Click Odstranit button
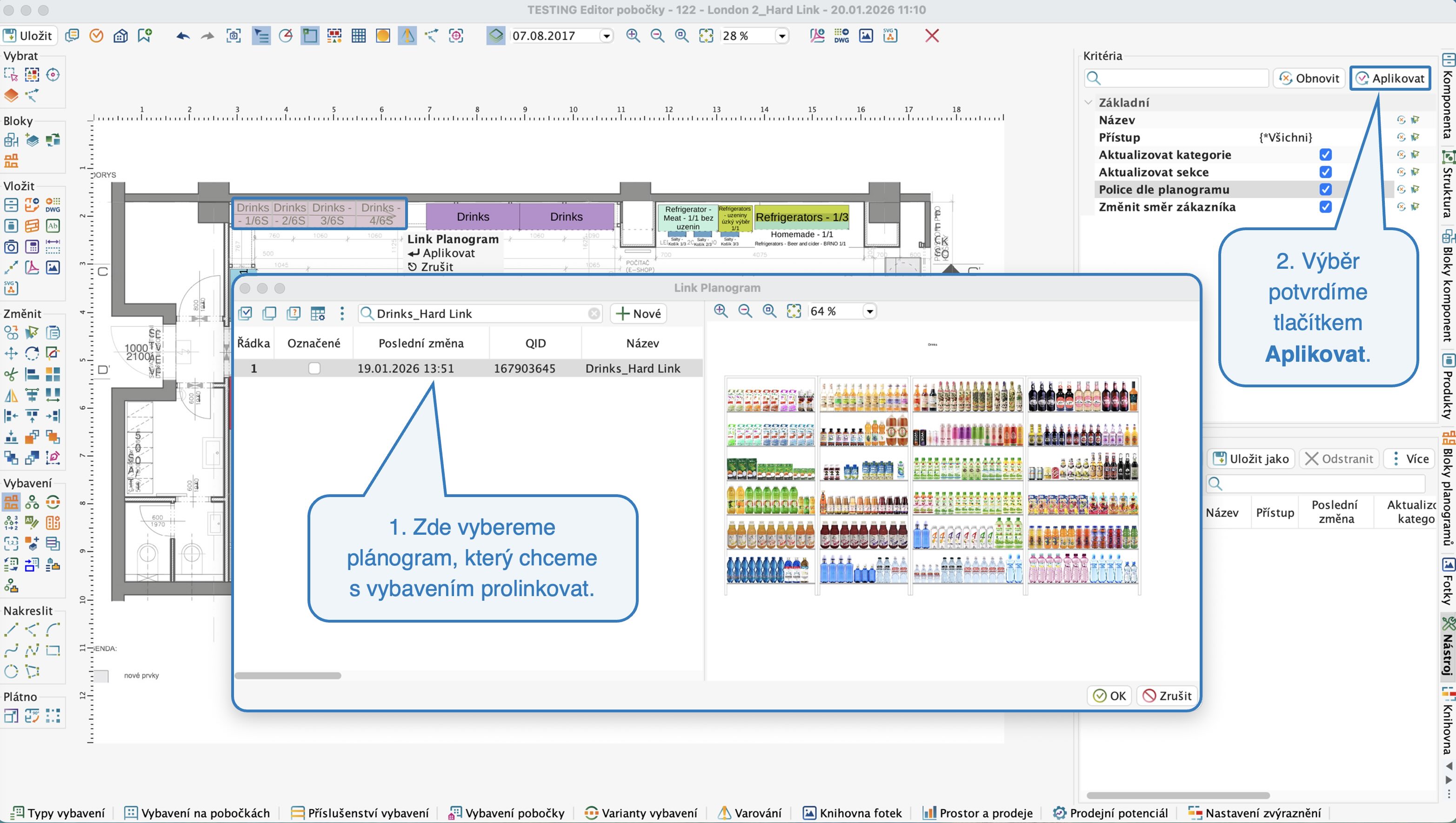 pyautogui.click(x=1339, y=458)
